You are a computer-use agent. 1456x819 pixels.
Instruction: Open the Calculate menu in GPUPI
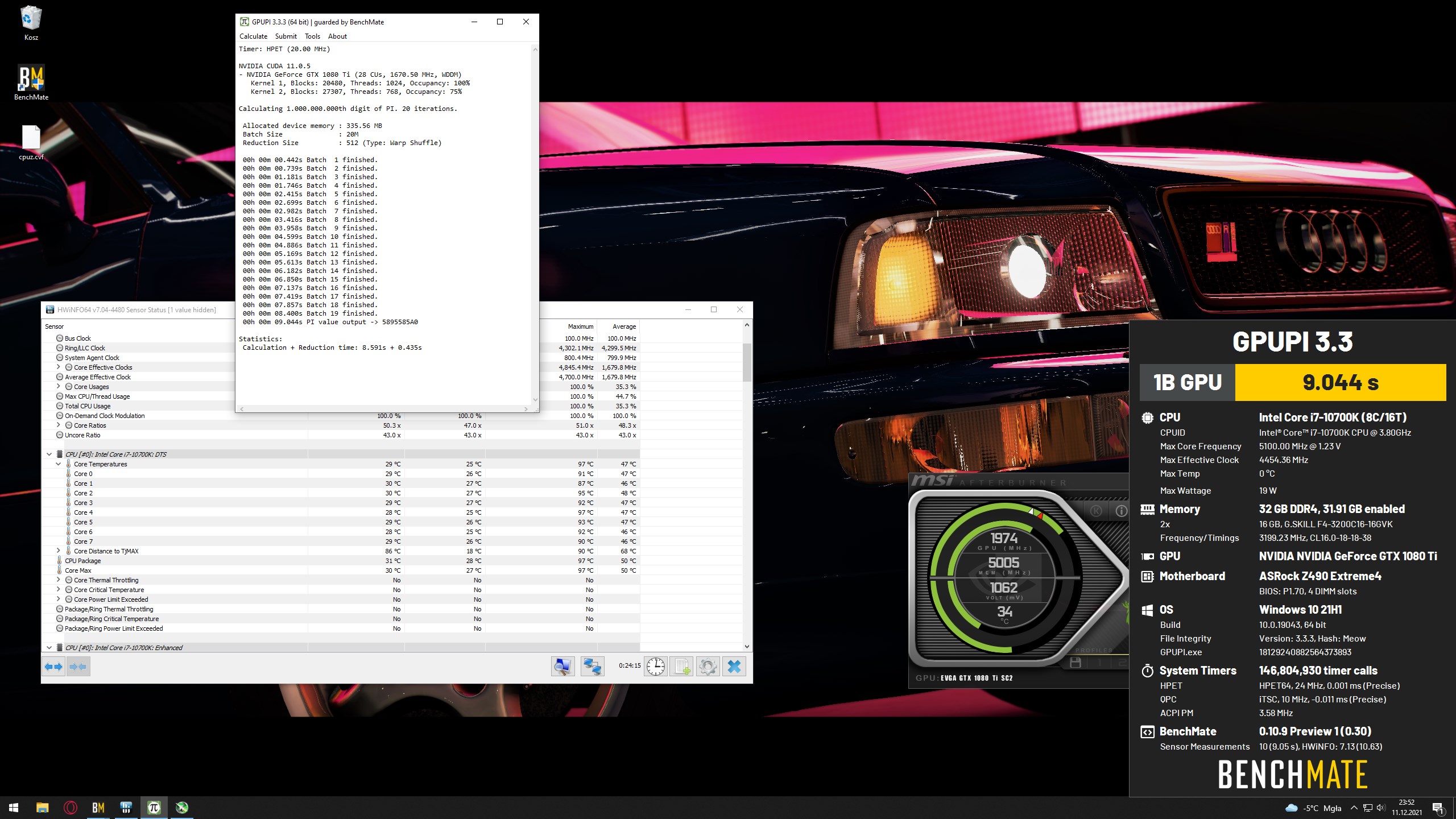[253, 36]
